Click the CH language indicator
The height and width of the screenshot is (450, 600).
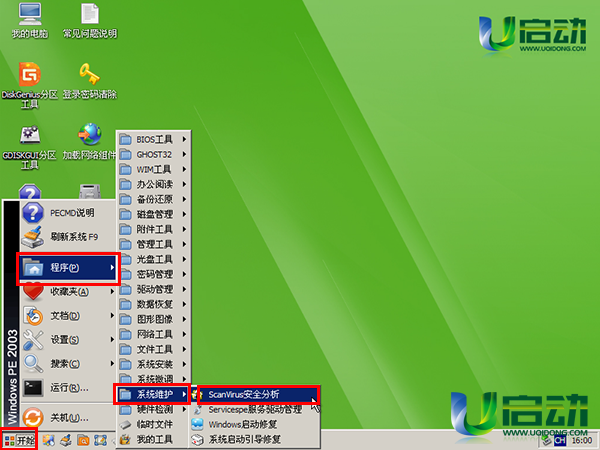tap(560, 441)
